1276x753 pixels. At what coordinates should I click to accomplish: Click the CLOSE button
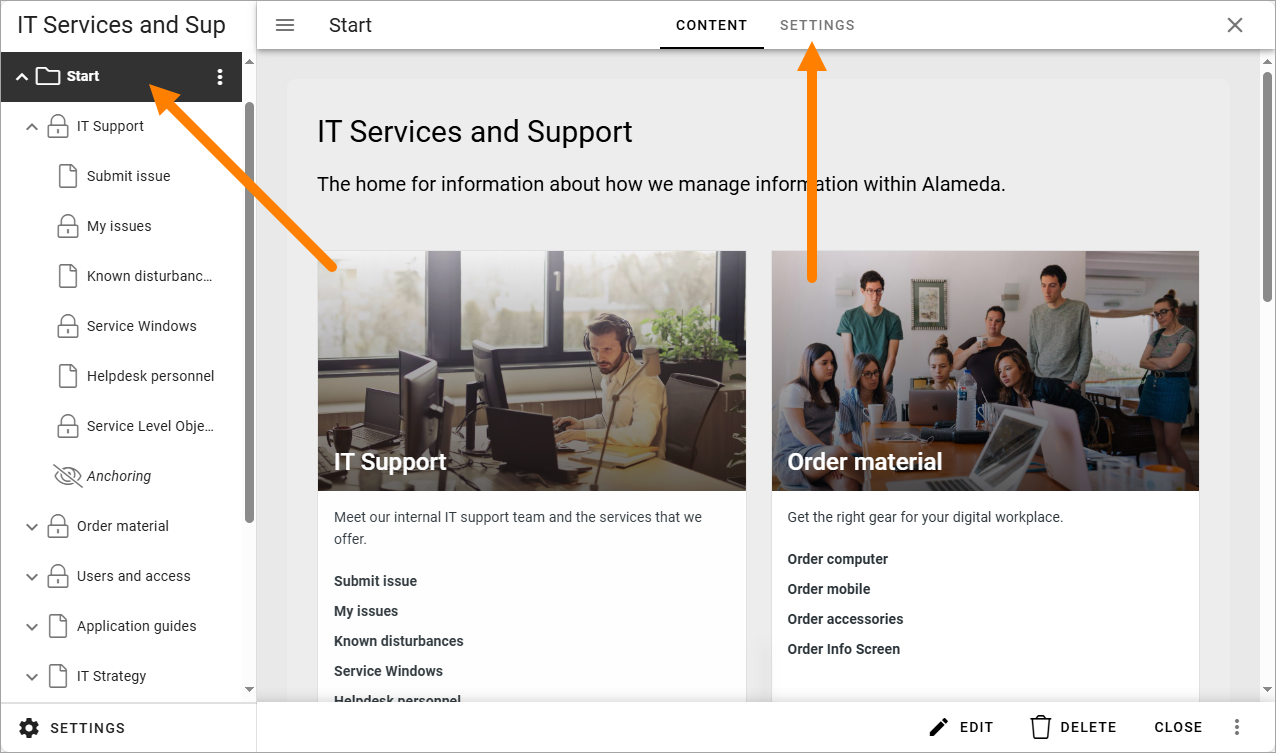(1178, 727)
